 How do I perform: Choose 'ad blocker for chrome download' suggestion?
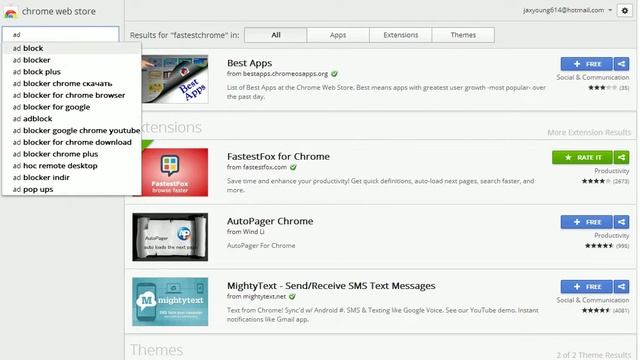[x=72, y=142]
